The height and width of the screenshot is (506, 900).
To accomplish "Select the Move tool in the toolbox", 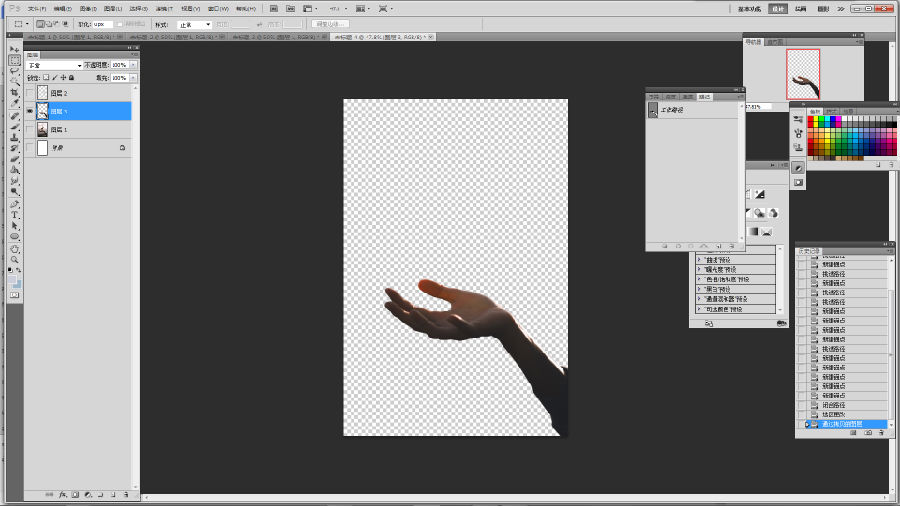I will (14, 49).
